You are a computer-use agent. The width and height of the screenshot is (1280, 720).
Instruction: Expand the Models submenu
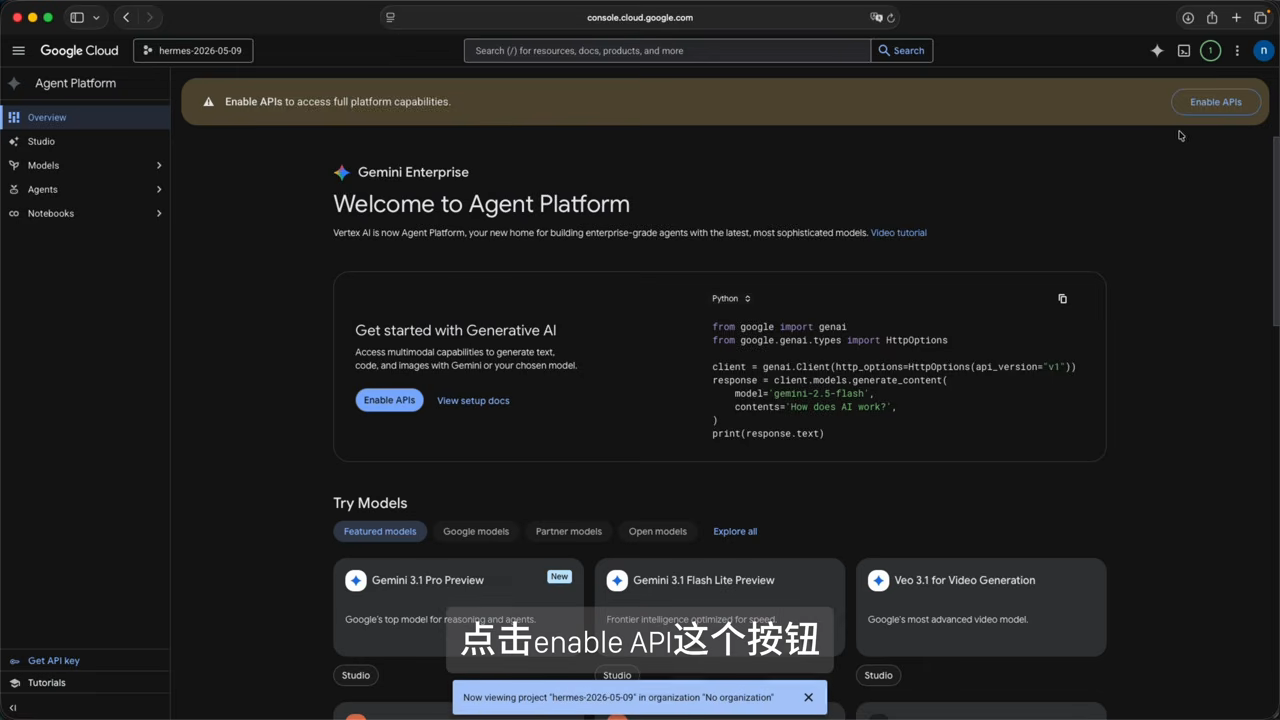click(x=159, y=165)
